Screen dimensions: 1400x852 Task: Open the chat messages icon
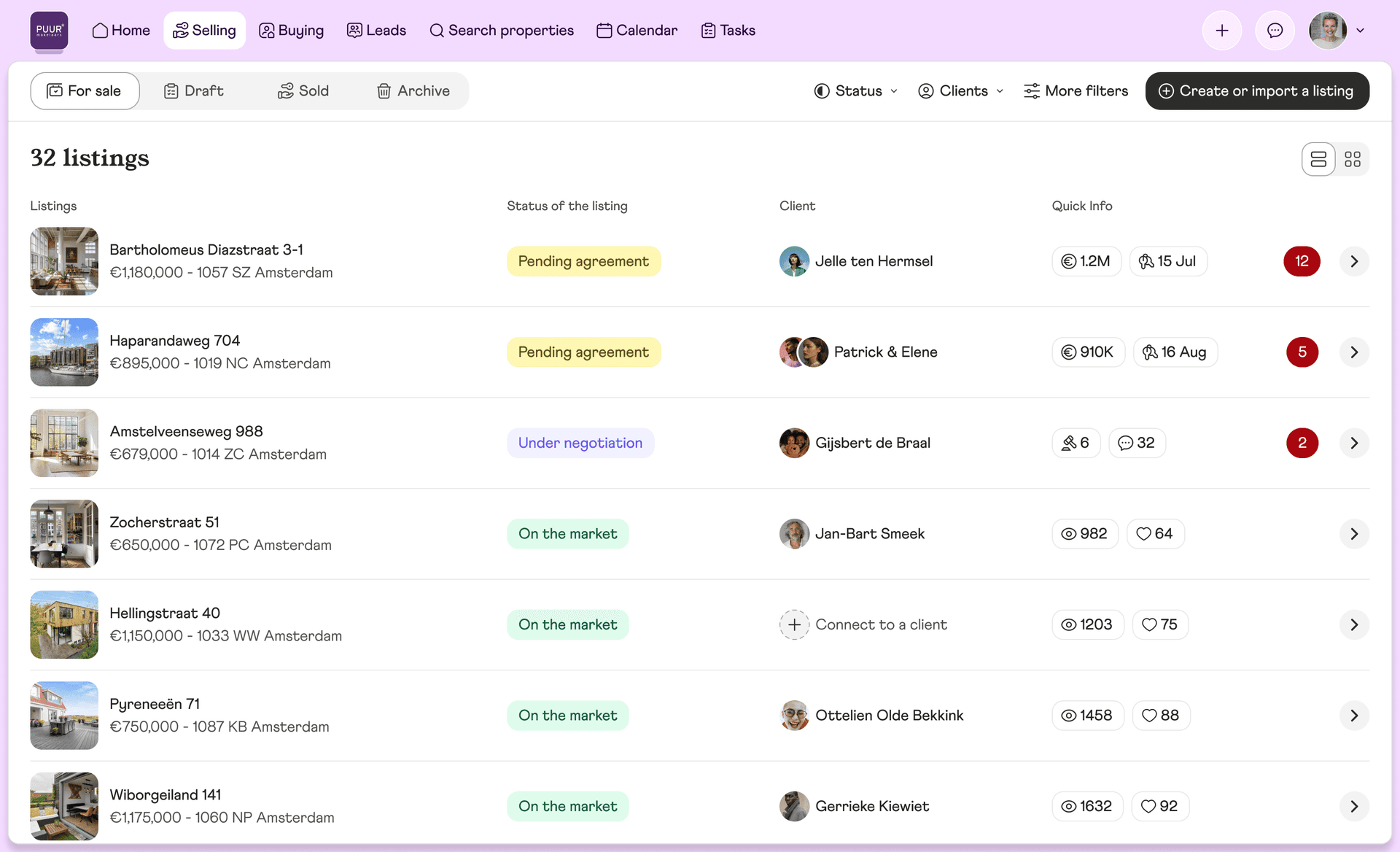pyautogui.click(x=1275, y=30)
